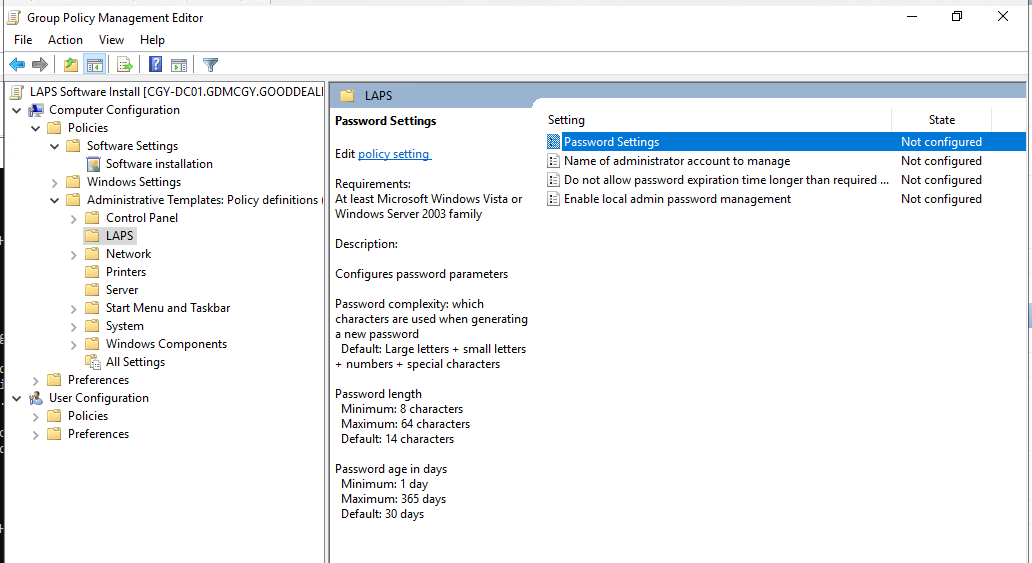Open the File menu
Viewport: 1032px width, 563px height.
click(23, 40)
